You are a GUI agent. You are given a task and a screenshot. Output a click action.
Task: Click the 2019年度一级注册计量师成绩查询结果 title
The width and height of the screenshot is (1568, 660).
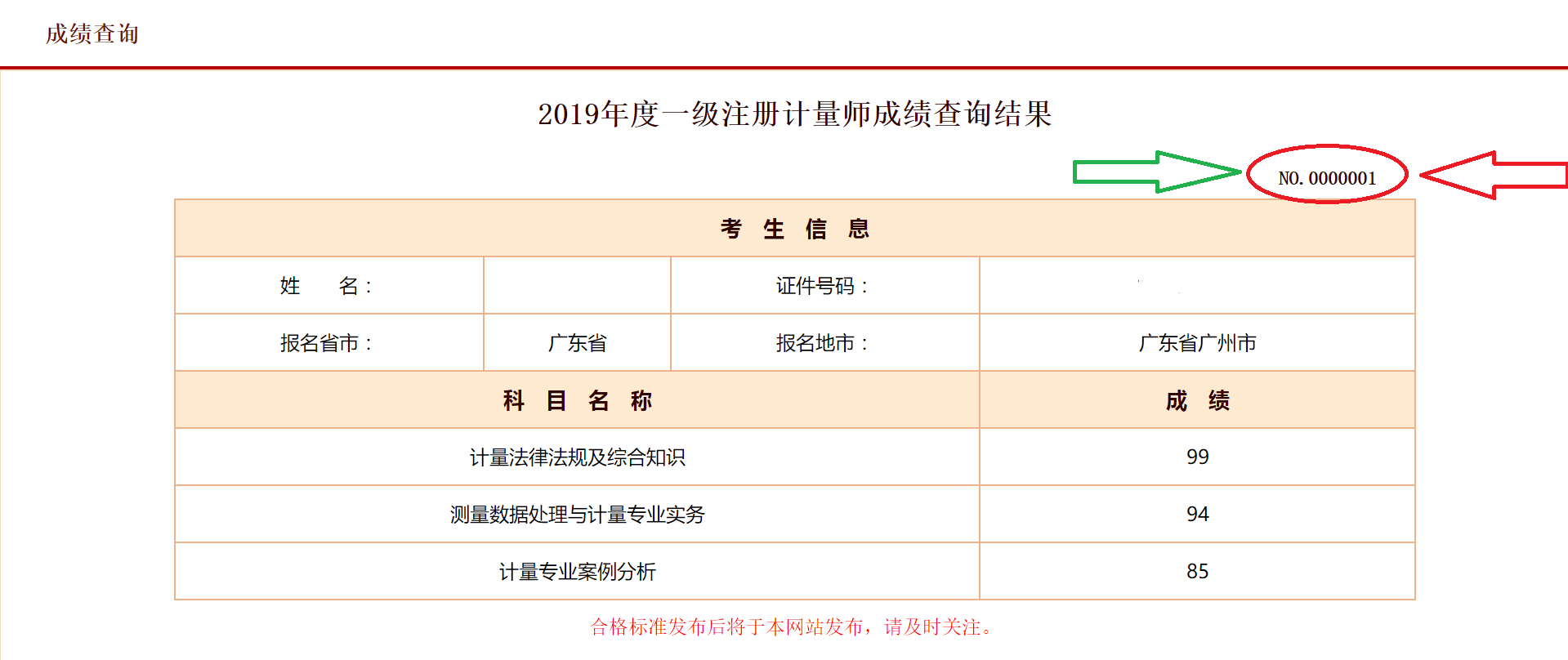click(x=794, y=114)
